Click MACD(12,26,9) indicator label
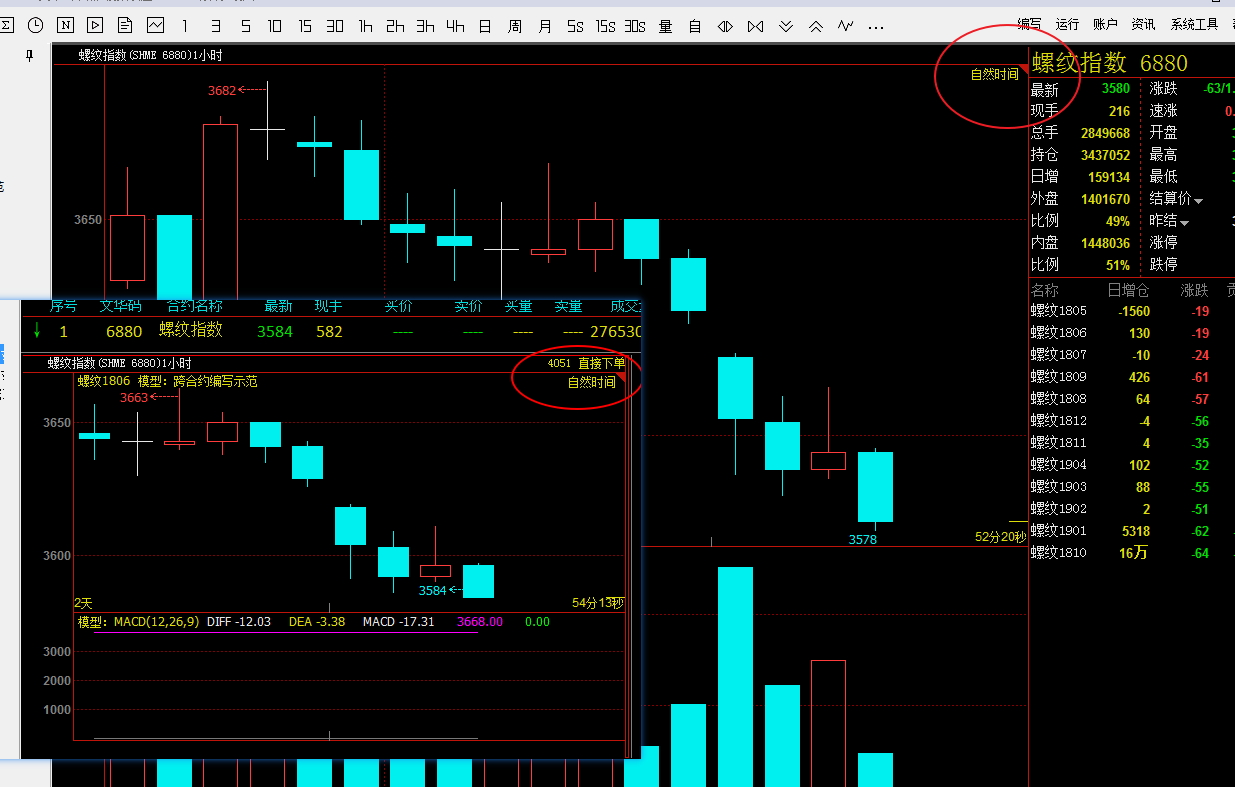The image size is (1235, 787). 156,622
